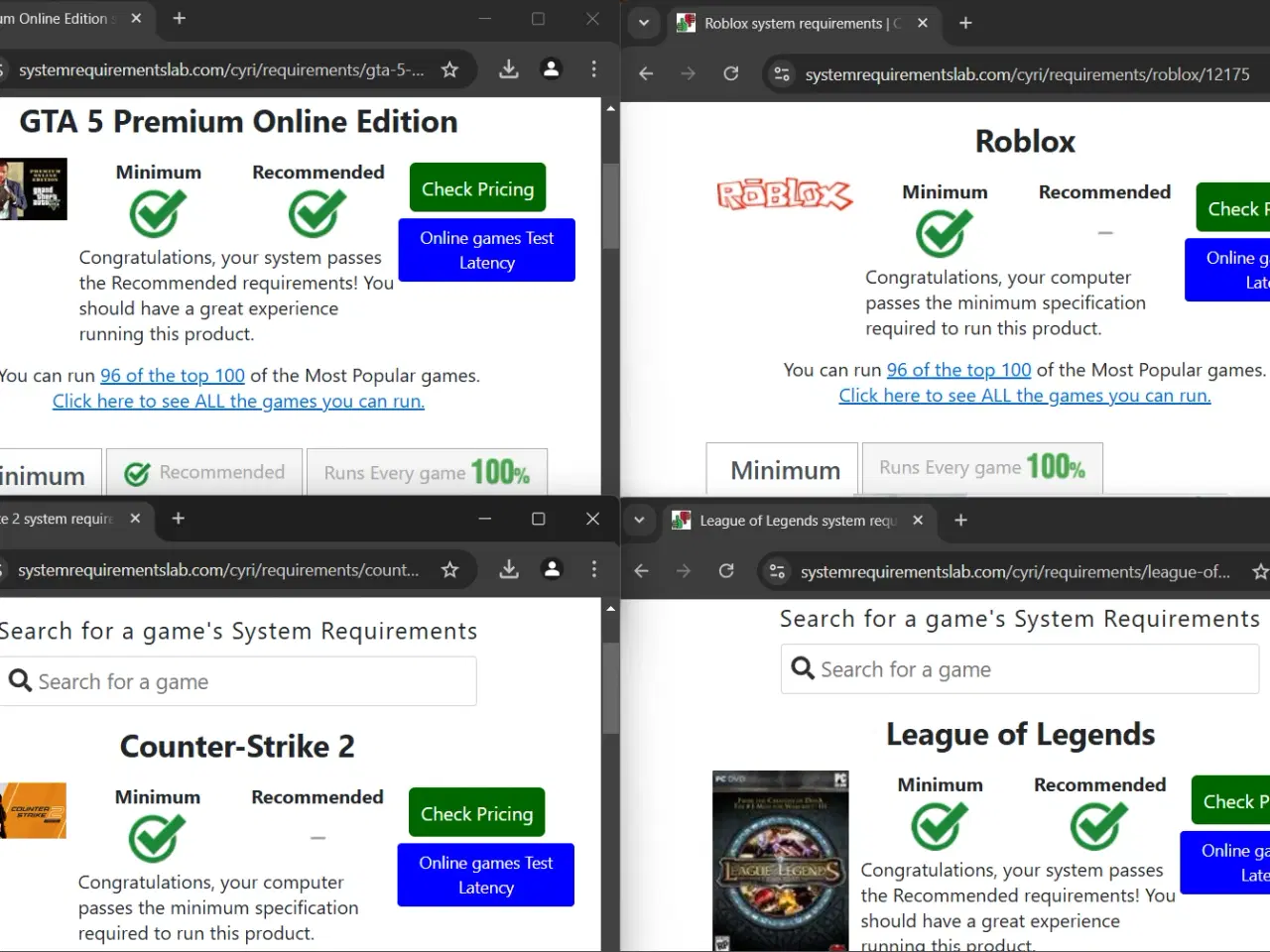Open profile icon in the Counter-Strike 2 window

tap(552, 569)
